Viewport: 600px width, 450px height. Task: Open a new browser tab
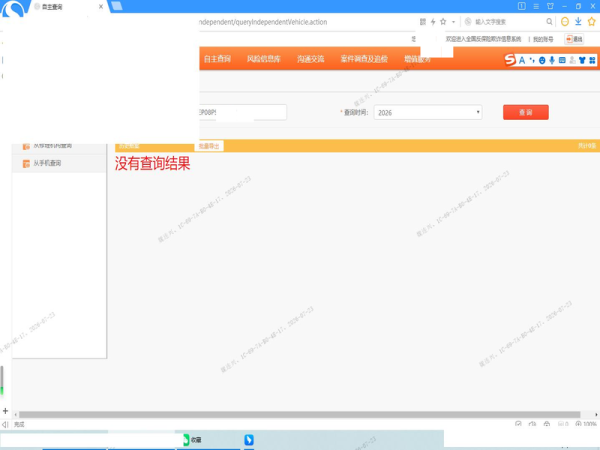pos(117,6)
